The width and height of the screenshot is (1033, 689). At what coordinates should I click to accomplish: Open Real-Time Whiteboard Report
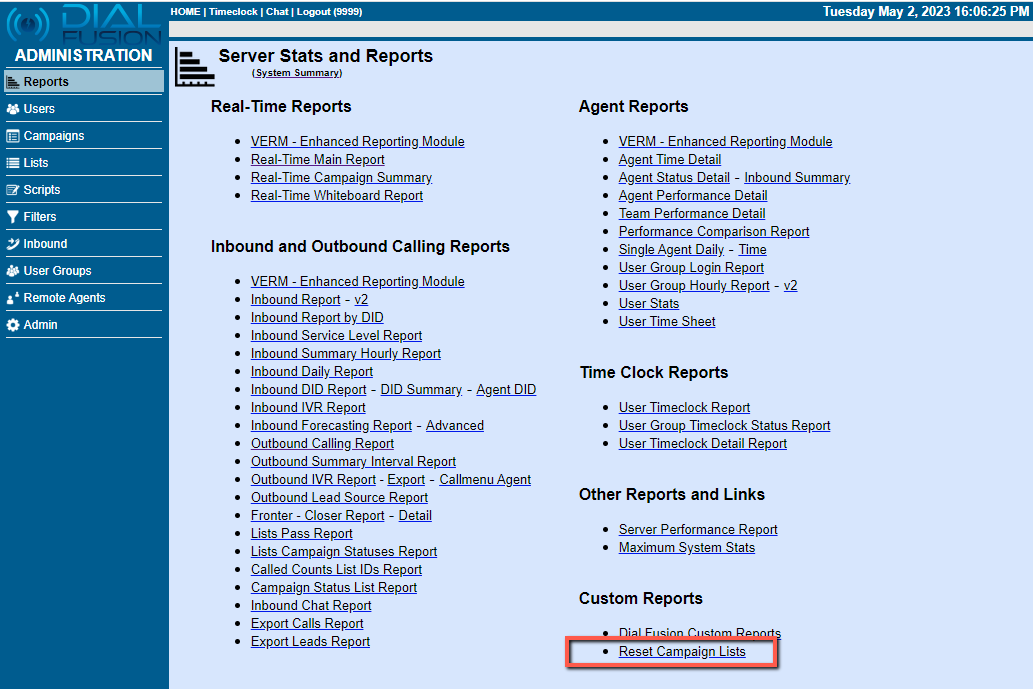click(337, 196)
